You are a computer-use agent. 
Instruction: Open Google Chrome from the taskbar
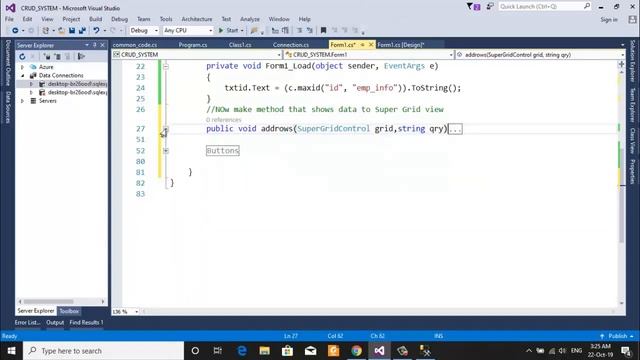click(x=356, y=351)
